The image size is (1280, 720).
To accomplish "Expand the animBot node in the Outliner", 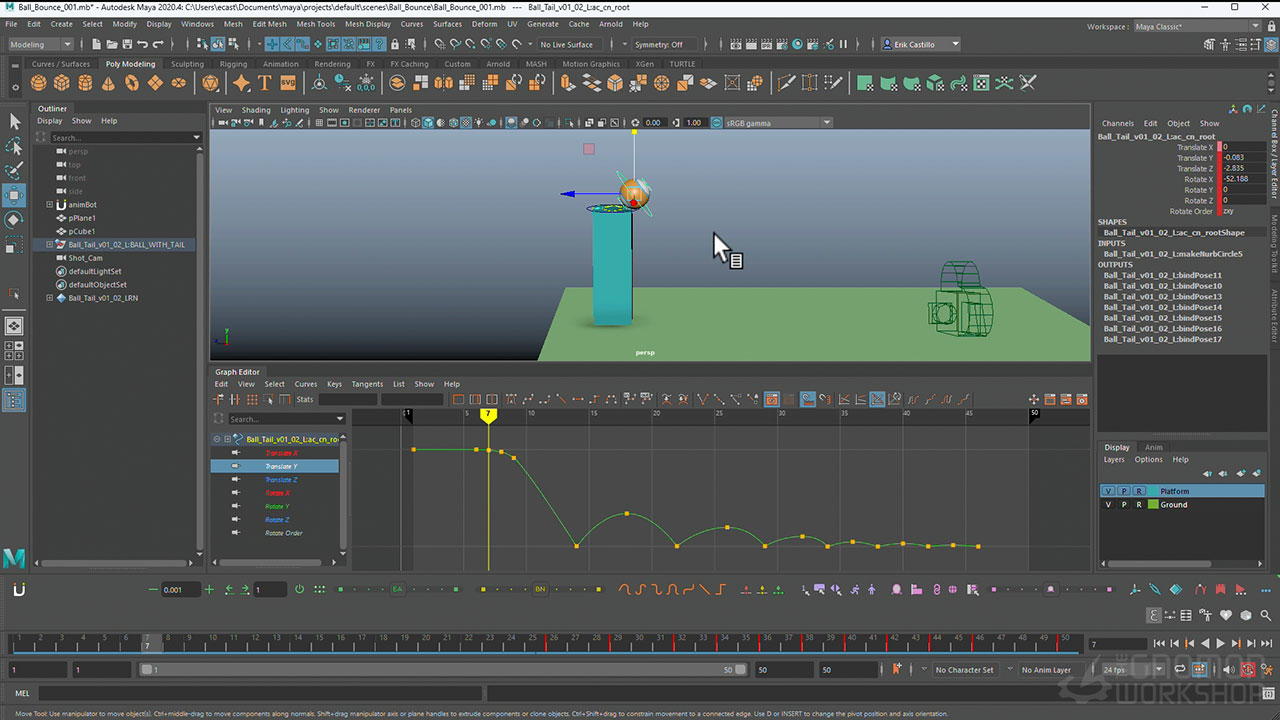I will (50, 205).
